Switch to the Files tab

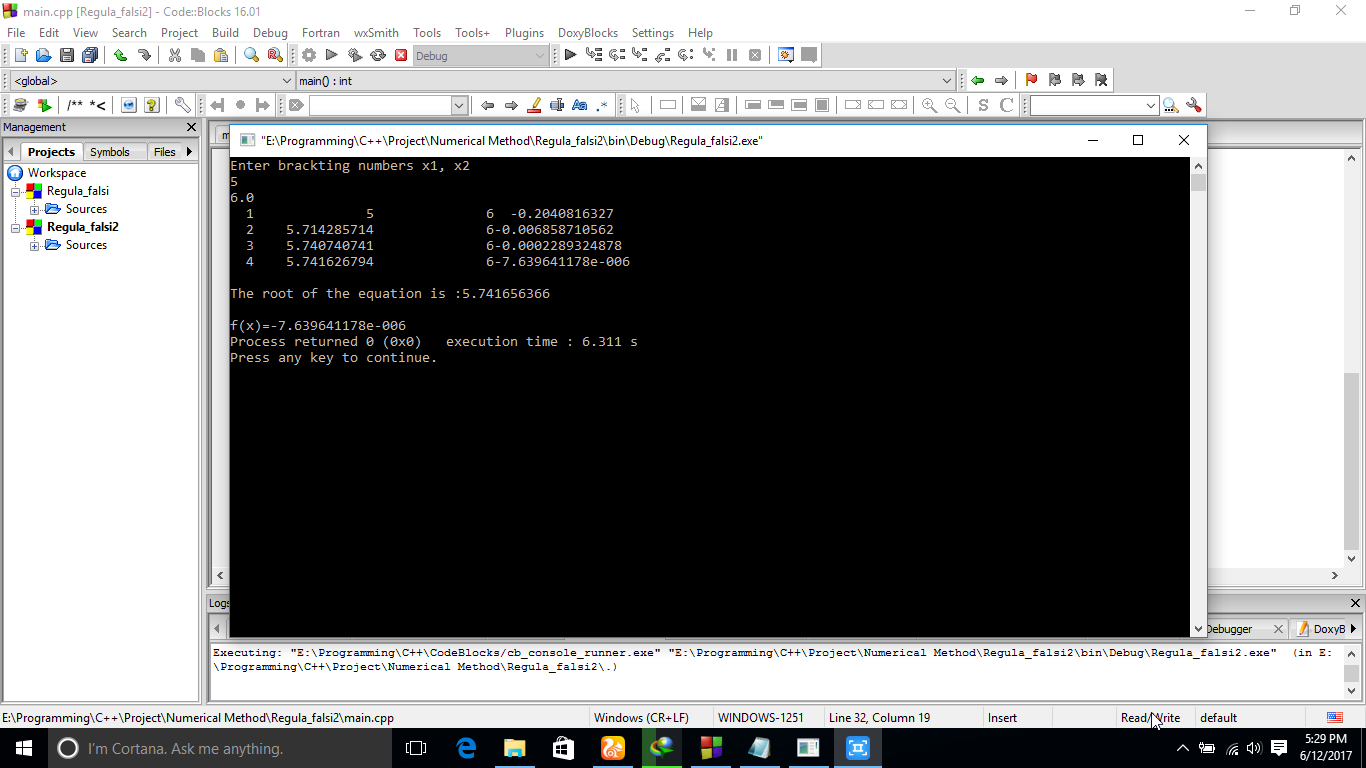[165, 152]
